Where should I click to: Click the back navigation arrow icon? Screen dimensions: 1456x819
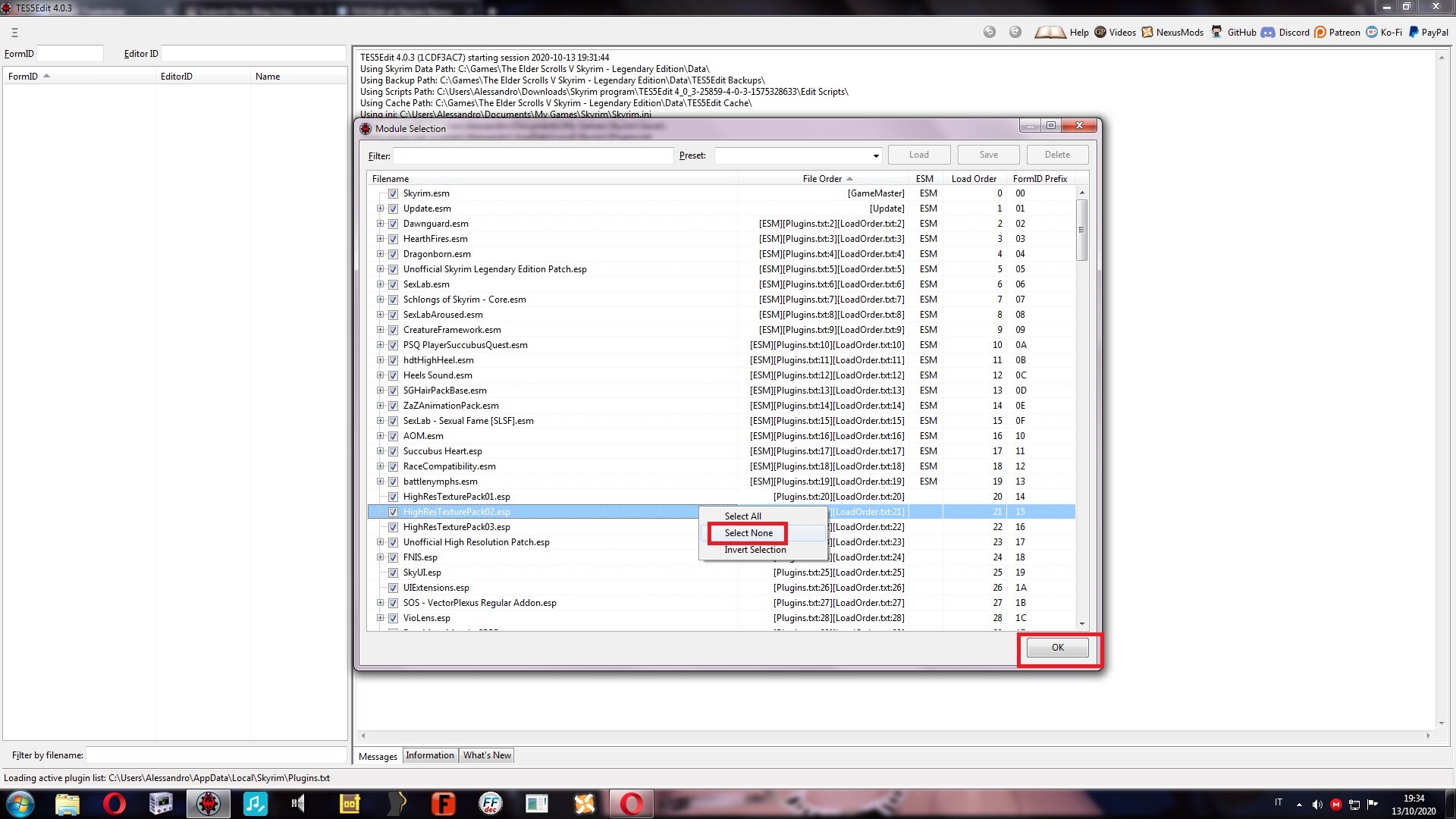990,32
